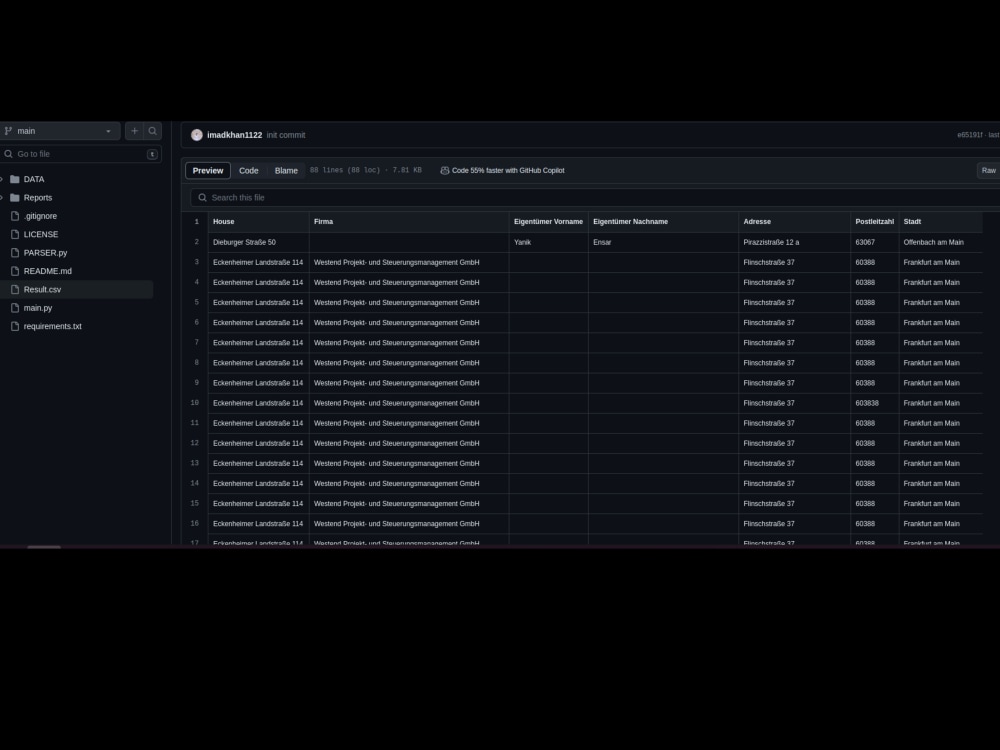Click the Raw button
This screenshot has width=1000, height=750.
[x=988, y=170]
